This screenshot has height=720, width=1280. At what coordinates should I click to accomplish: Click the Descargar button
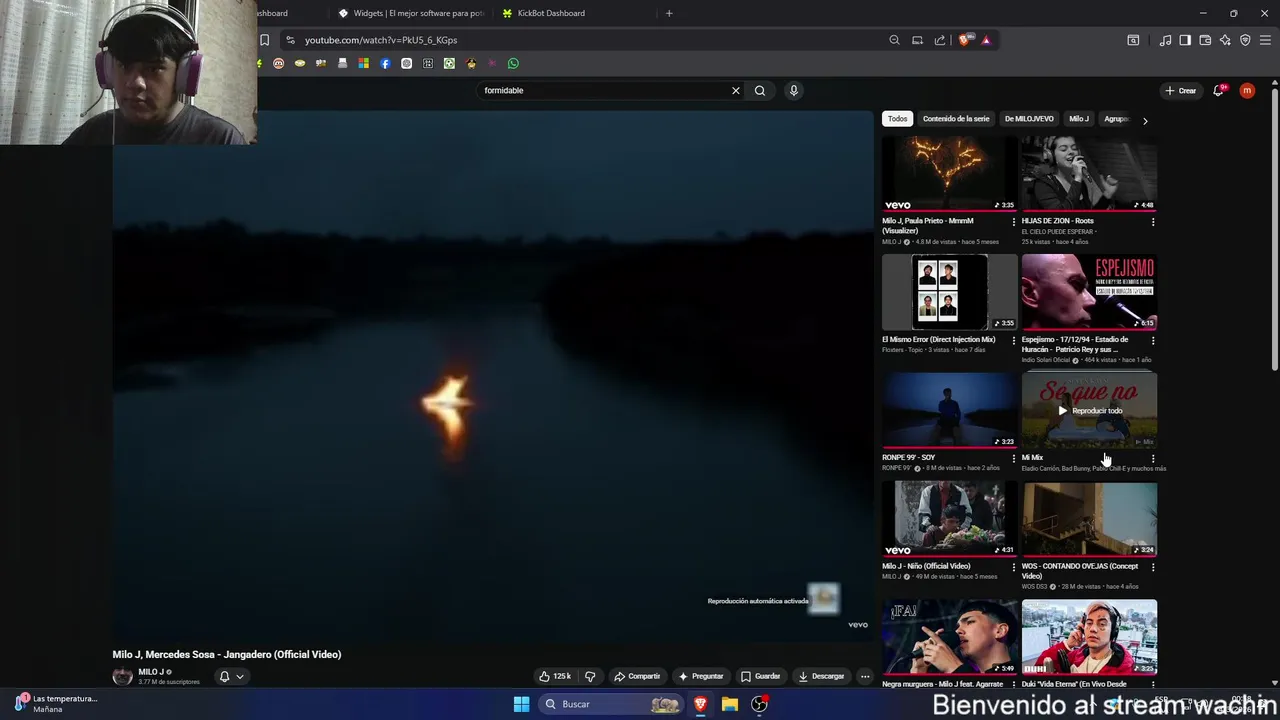821,676
